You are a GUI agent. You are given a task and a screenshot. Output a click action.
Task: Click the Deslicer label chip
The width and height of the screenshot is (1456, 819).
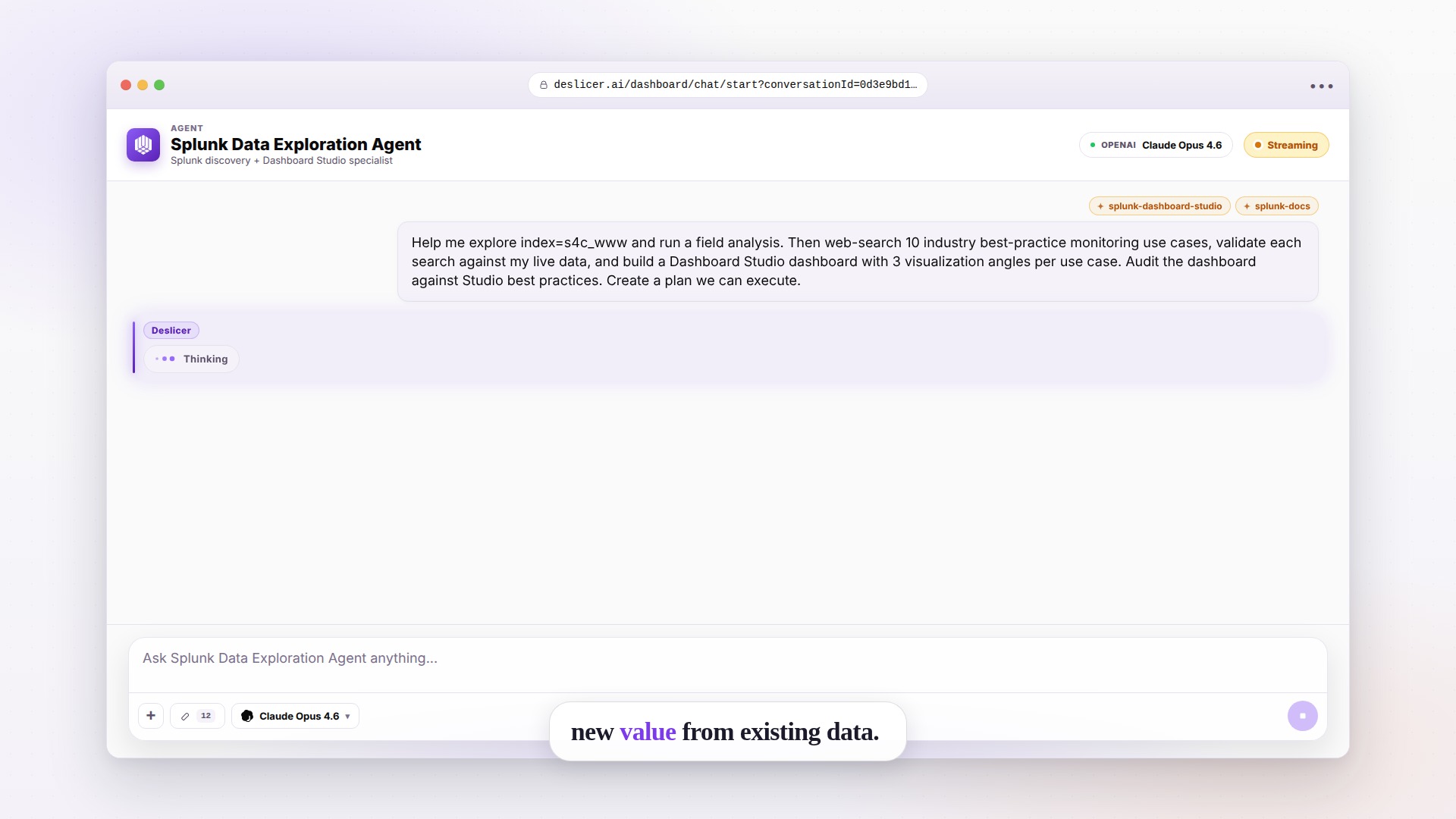[171, 331]
